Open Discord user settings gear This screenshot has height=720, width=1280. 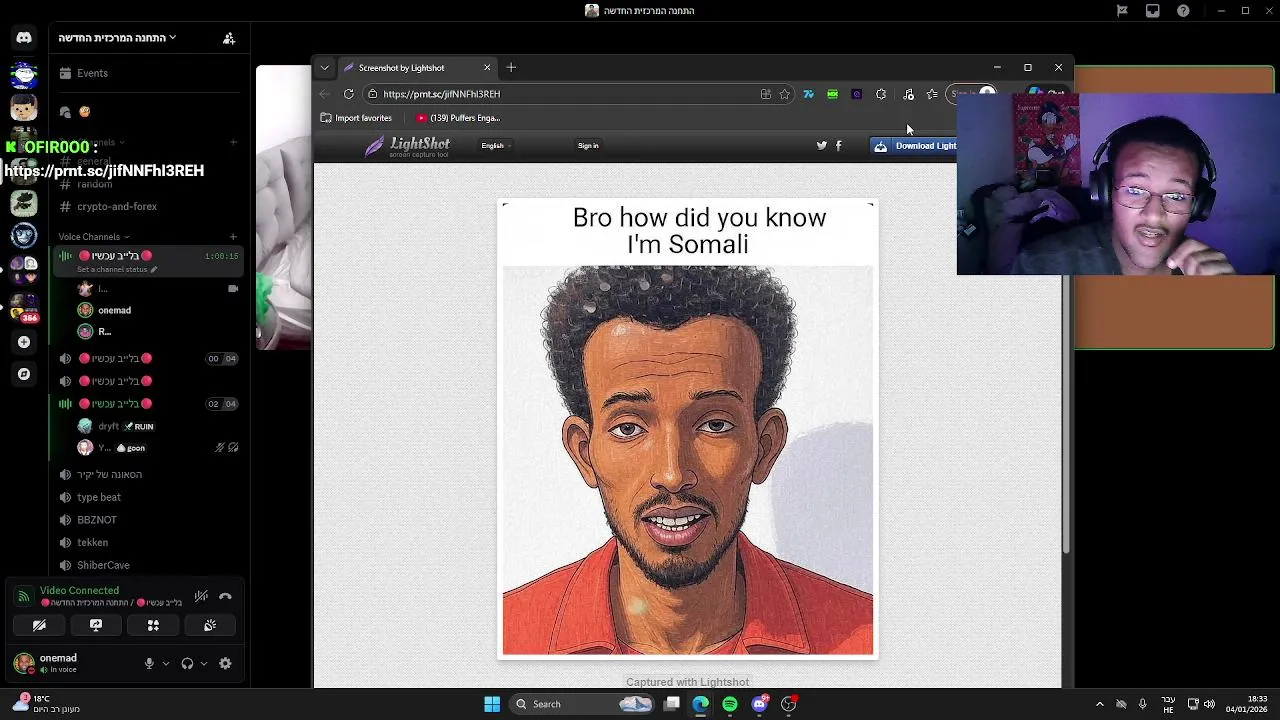[225, 663]
